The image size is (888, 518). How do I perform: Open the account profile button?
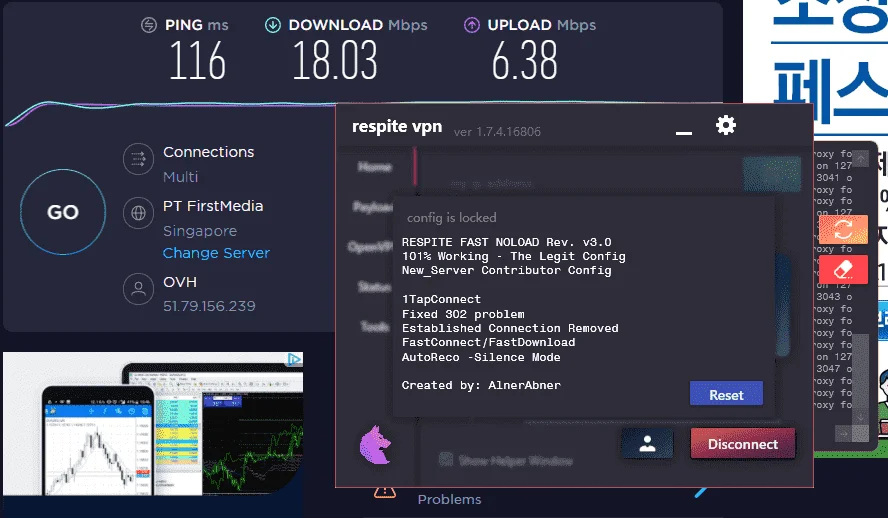[647, 444]
